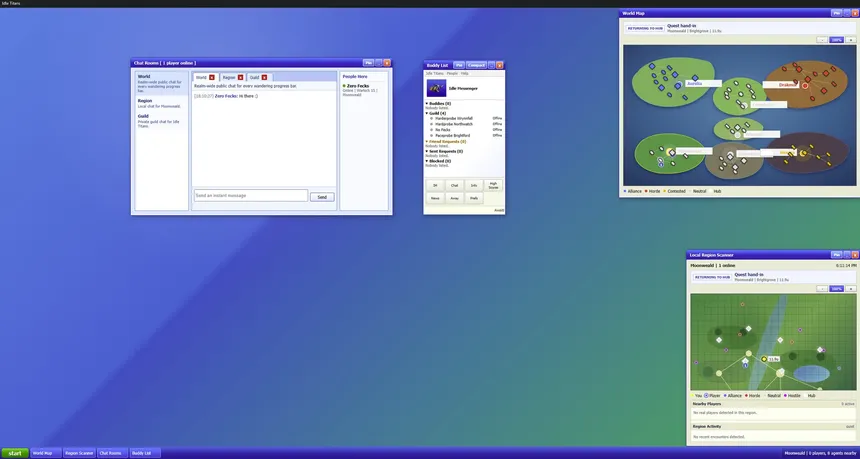Close the Region chat tab
The image size is (860, 459).
240,77
